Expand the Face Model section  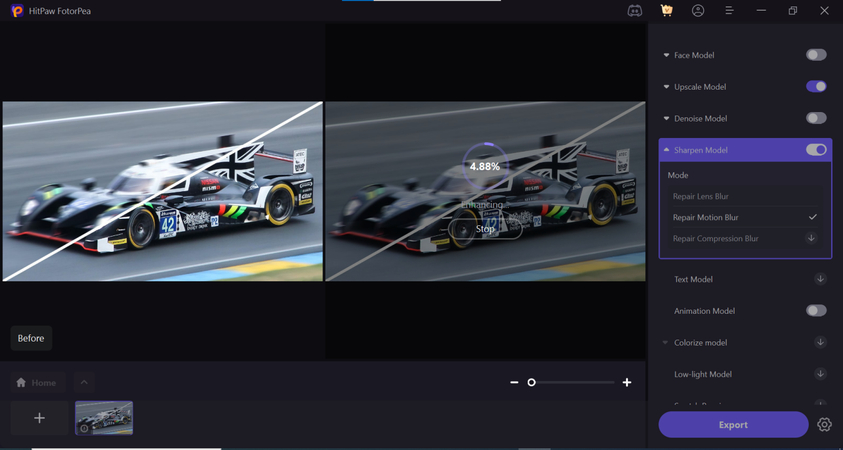coord(667,55)
